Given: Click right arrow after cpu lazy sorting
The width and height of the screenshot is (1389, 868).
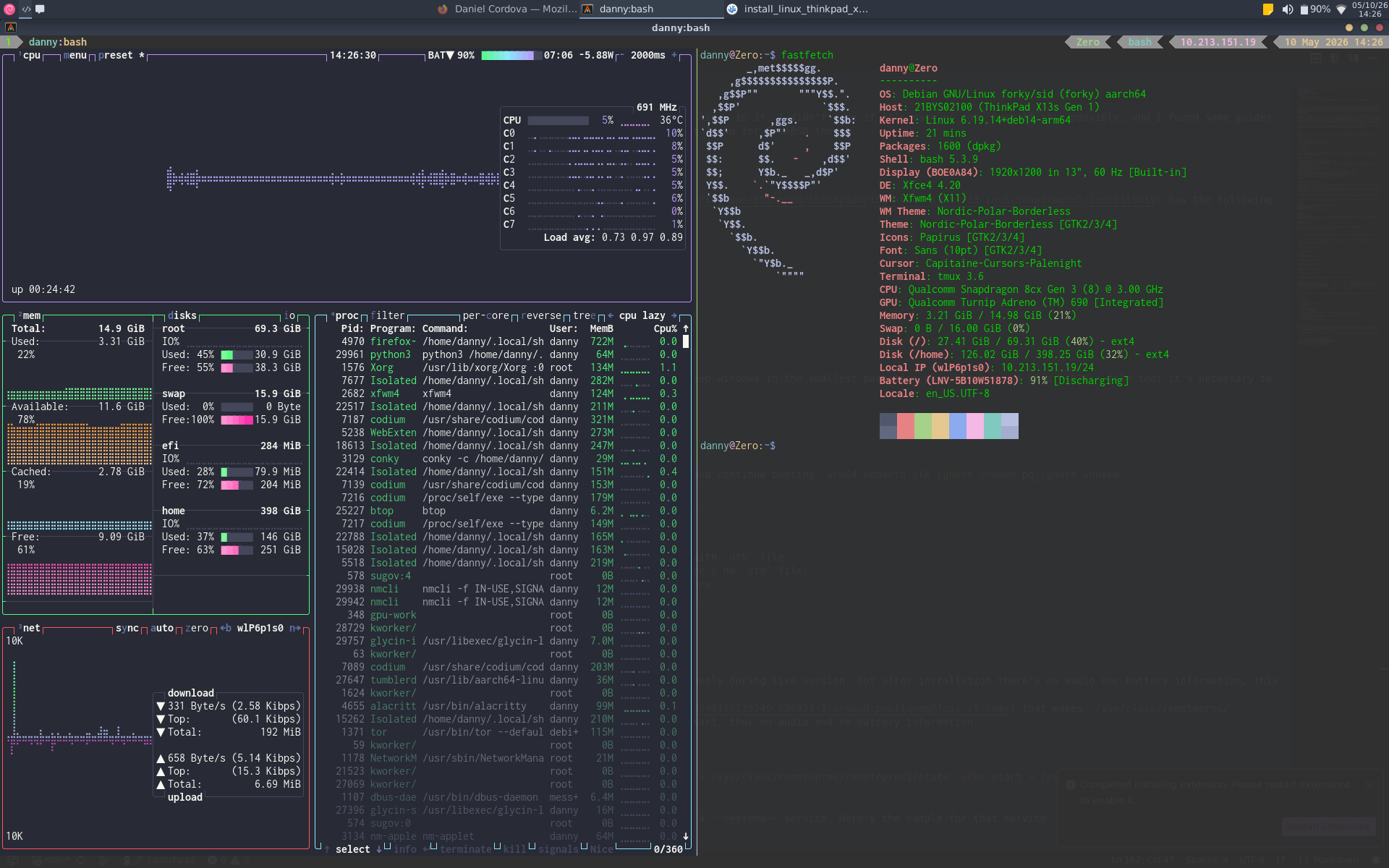Looking at the screenshot, I should tap(674, 315).
